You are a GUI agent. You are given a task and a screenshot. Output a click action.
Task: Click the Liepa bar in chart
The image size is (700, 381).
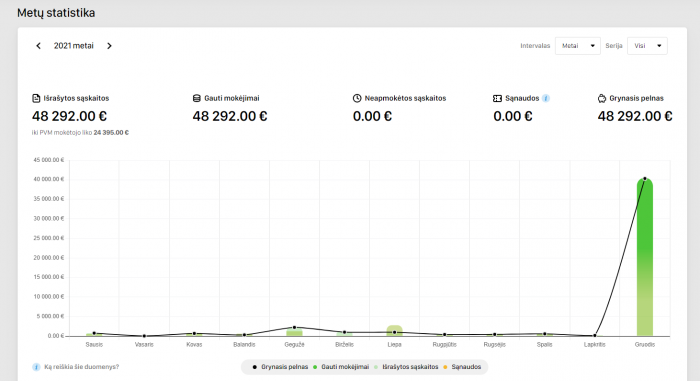click(394, 331)
